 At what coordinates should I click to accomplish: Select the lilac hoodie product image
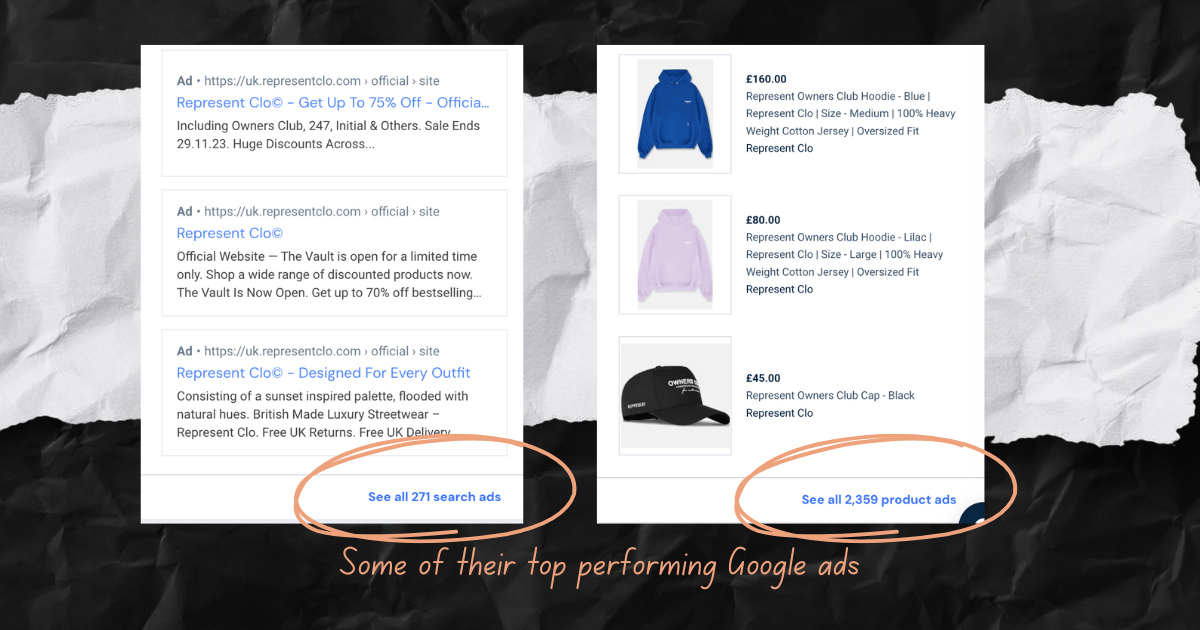(675, 255)
